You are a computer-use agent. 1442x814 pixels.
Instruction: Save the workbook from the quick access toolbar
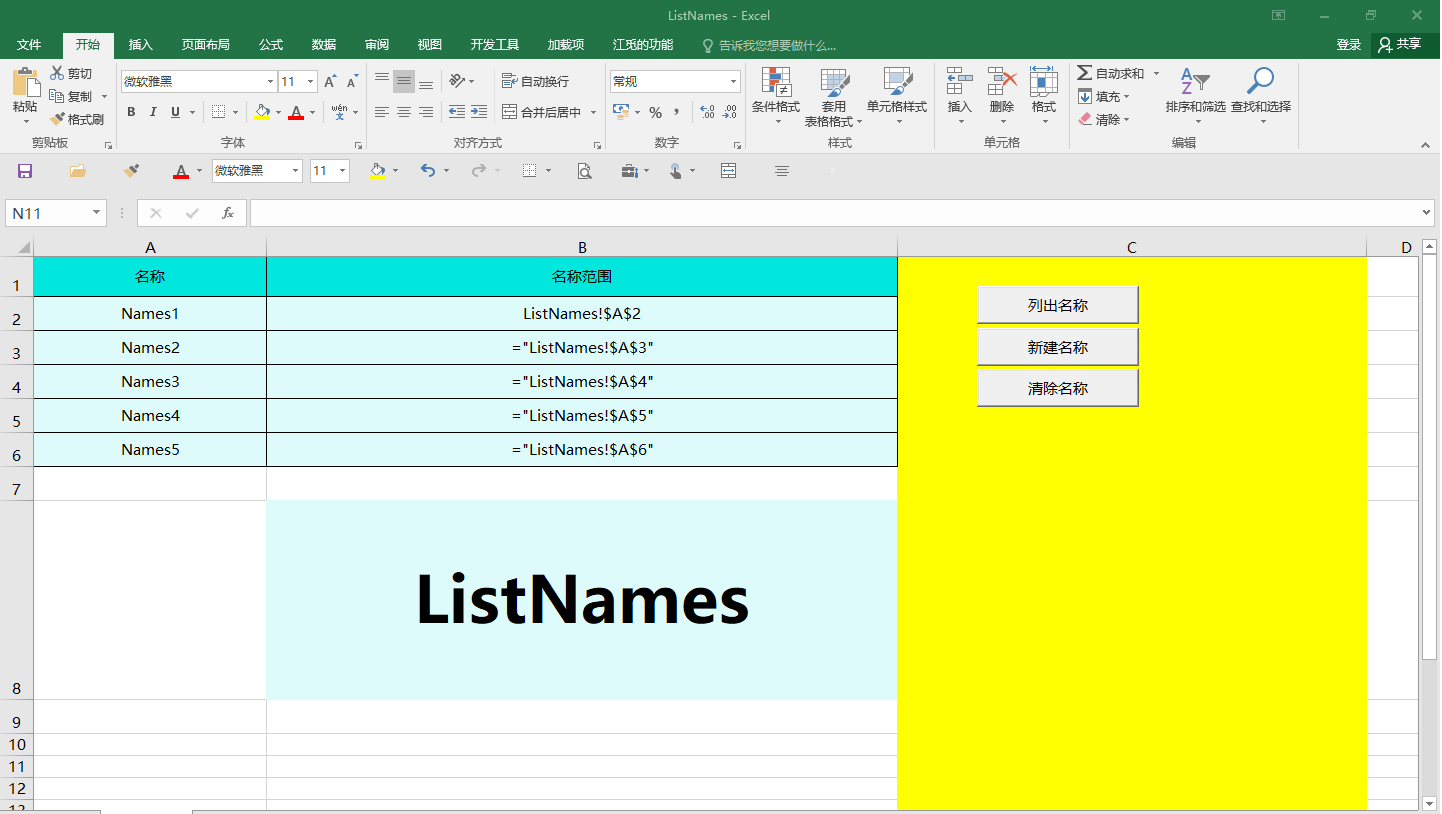point(25,171)
